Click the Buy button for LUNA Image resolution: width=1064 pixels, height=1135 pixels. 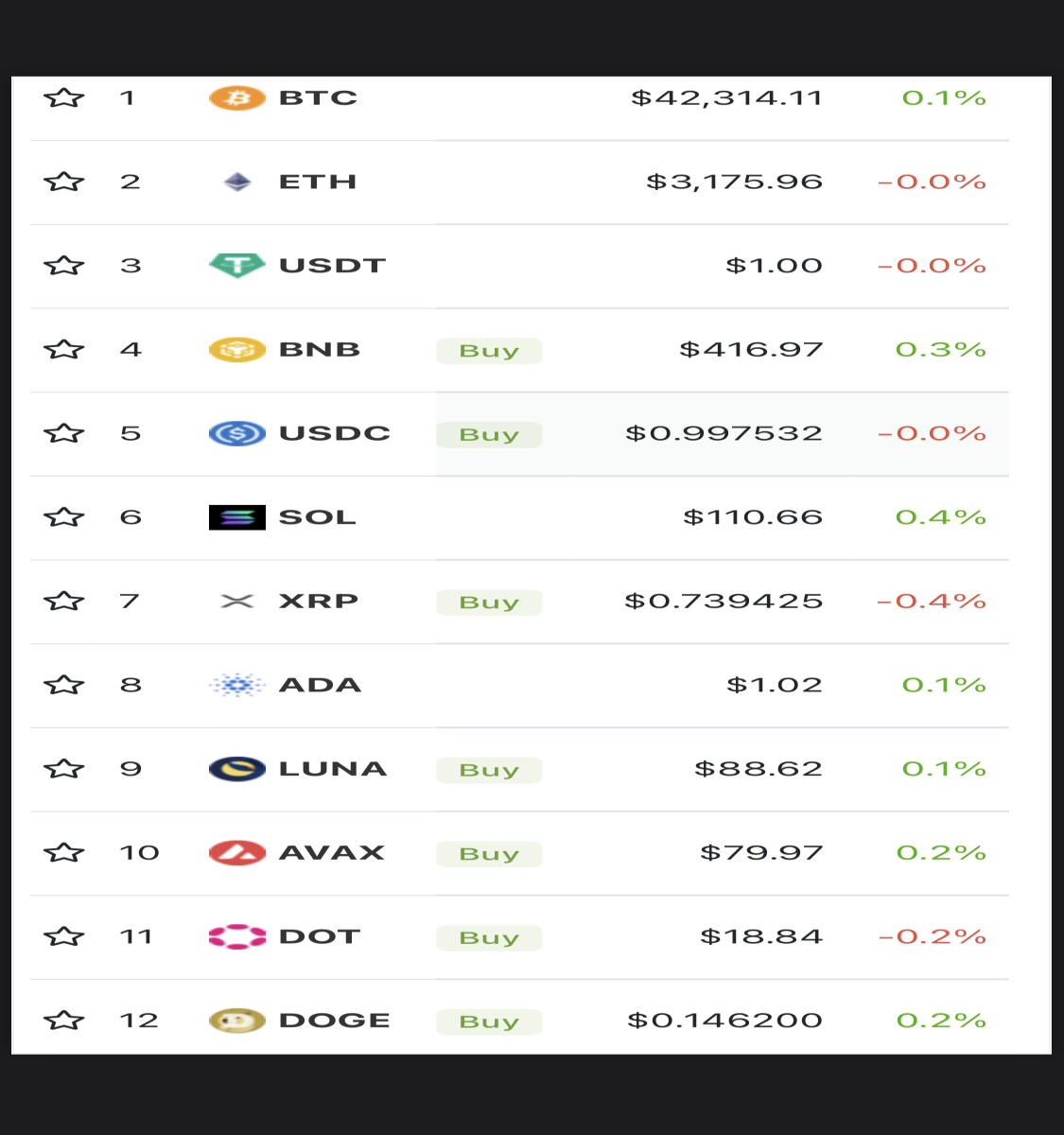[489, 770]
